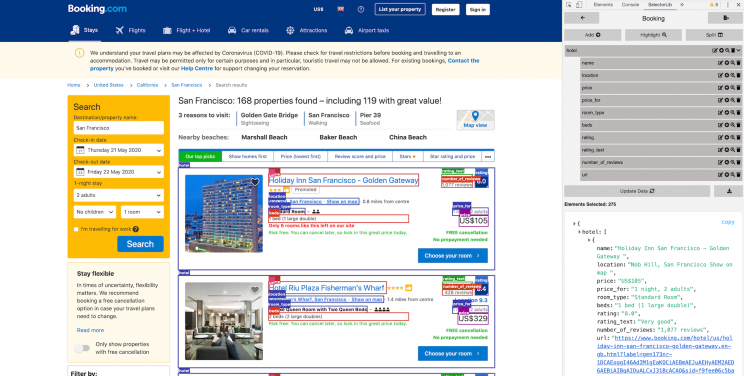
Task: Click the blue Search button
Action: pyautogui.click(x=140, y=244)
